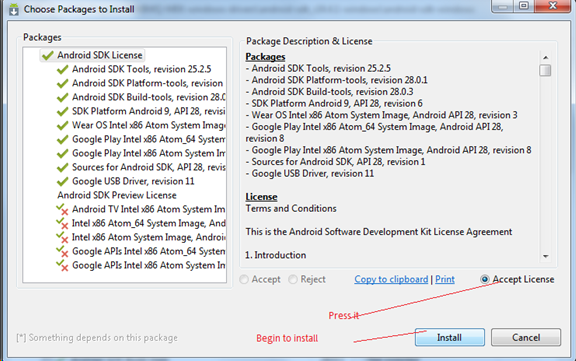Image resolution: width=576 pixels, height=361 pixels.
Task: Click the check icon beside Sources for Android SDK
Action: [x=62, y=167]
